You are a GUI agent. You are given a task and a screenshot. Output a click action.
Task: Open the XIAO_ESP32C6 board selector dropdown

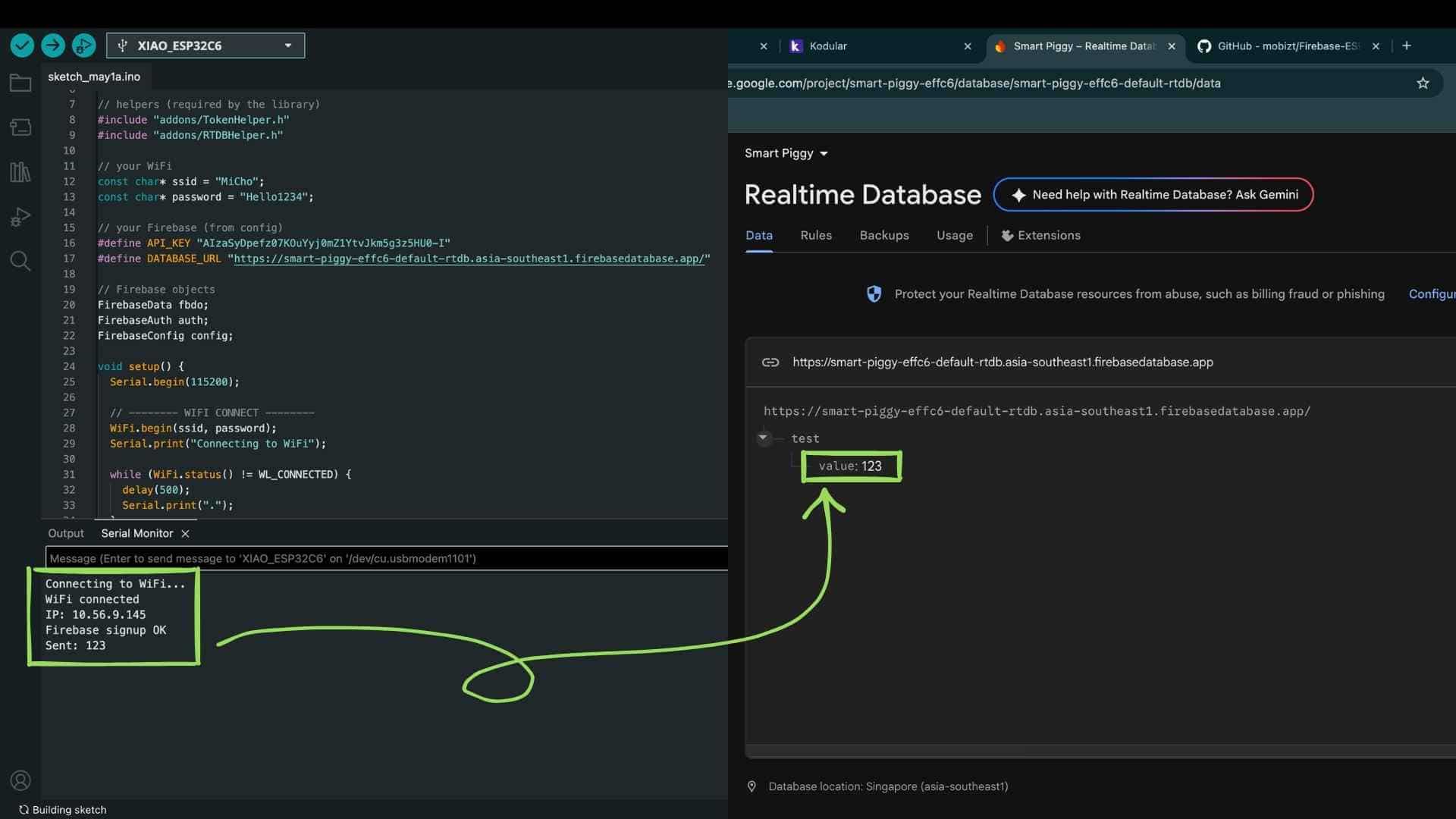point(206,45)
